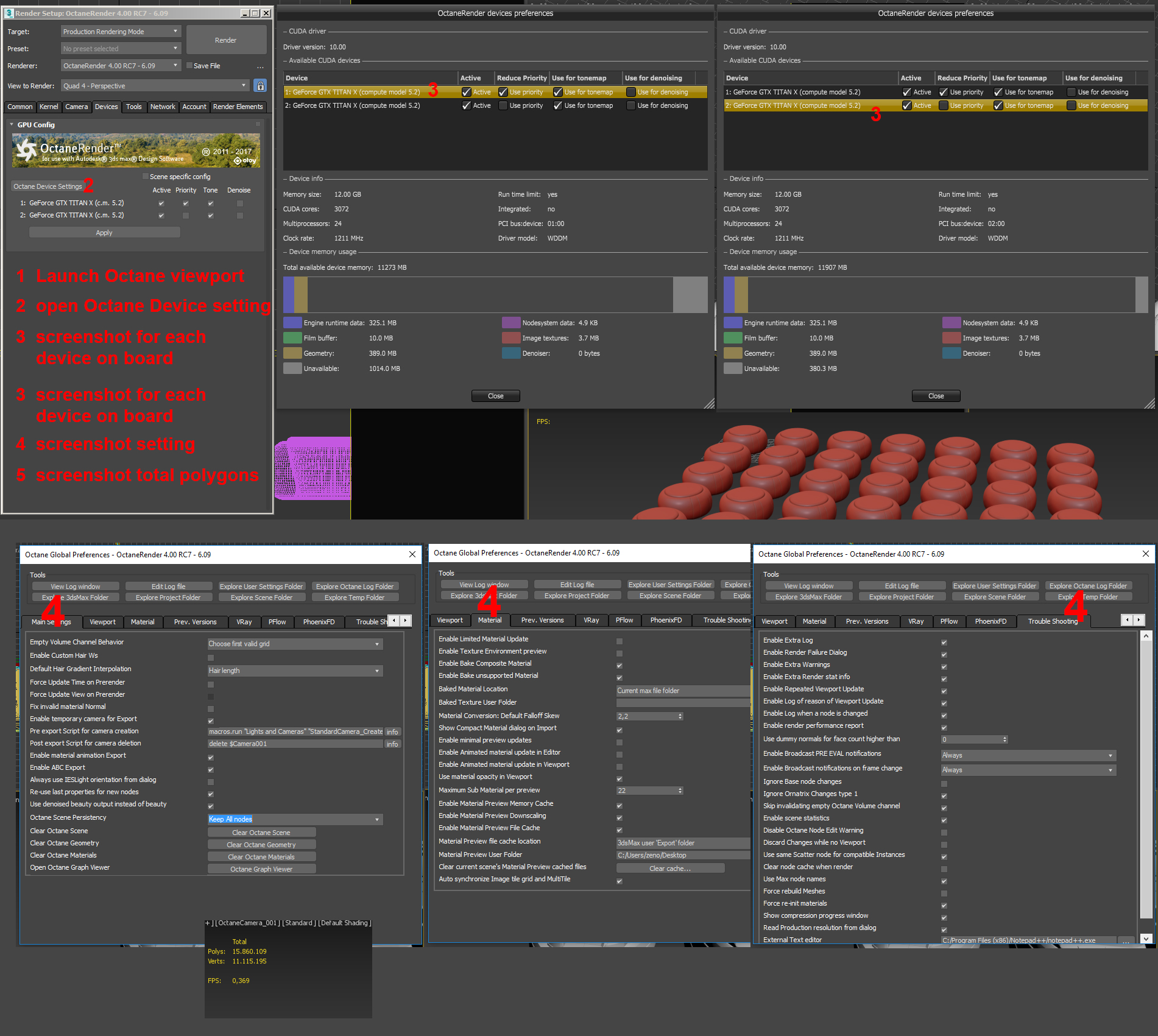
Task: Click right tab-scroll arrow in Main Settings preferences window
Action: (x=406, y=621)
